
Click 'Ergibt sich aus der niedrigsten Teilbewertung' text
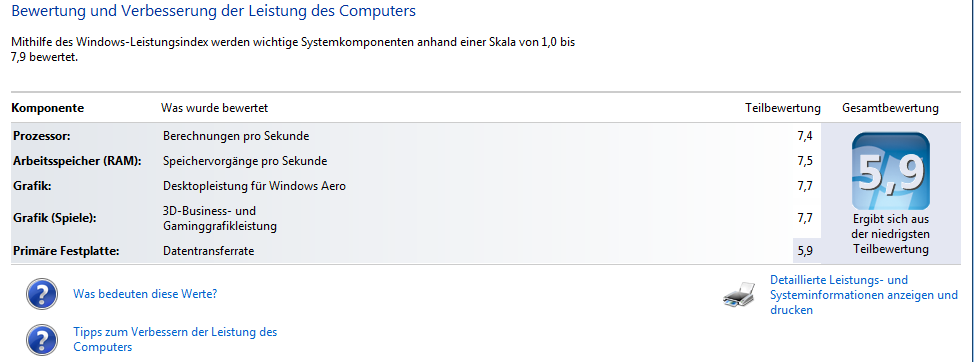(891, 235)
